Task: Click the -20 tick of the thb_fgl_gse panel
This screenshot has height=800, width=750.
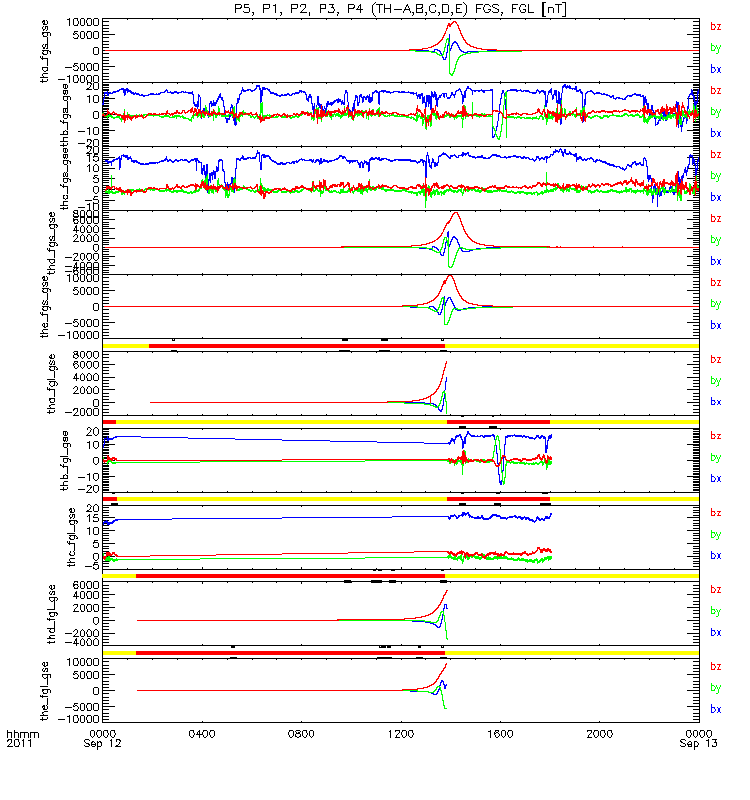Action: (86, 489)
